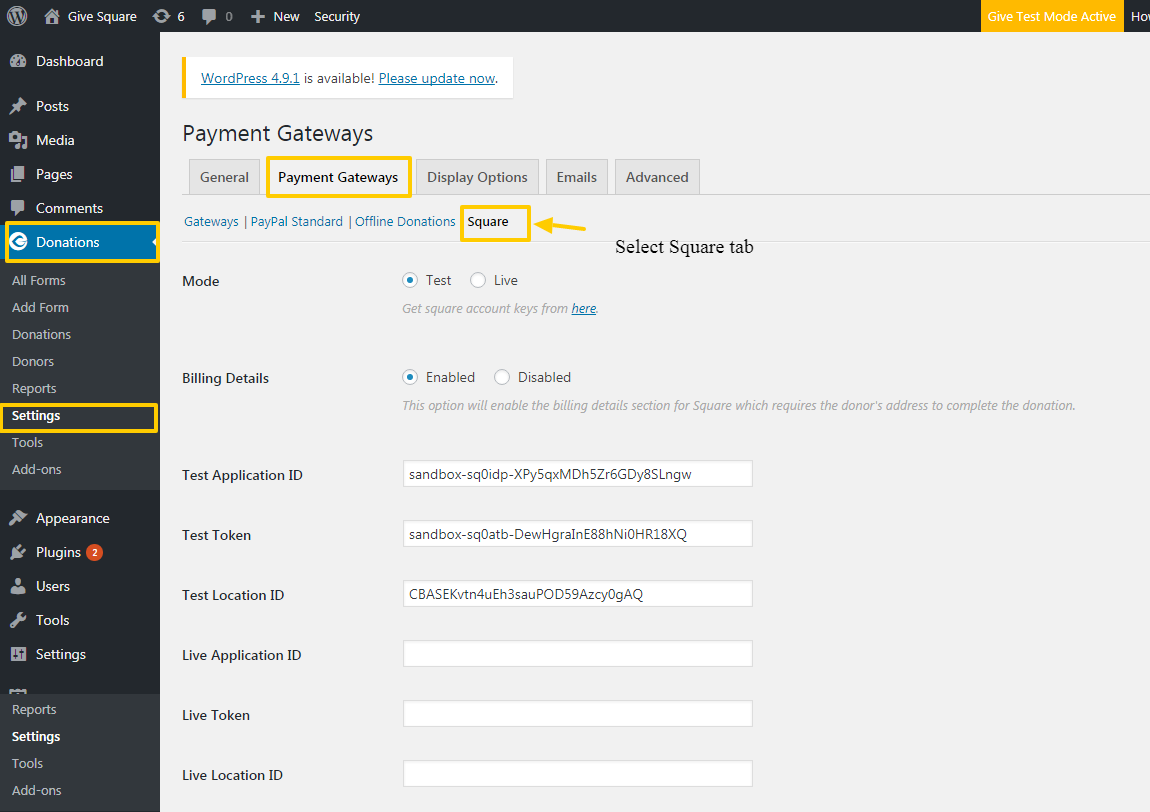Viewport: 1150px width, 812px height.
Task: Click the Media library icon
Action: coord(18,140)
